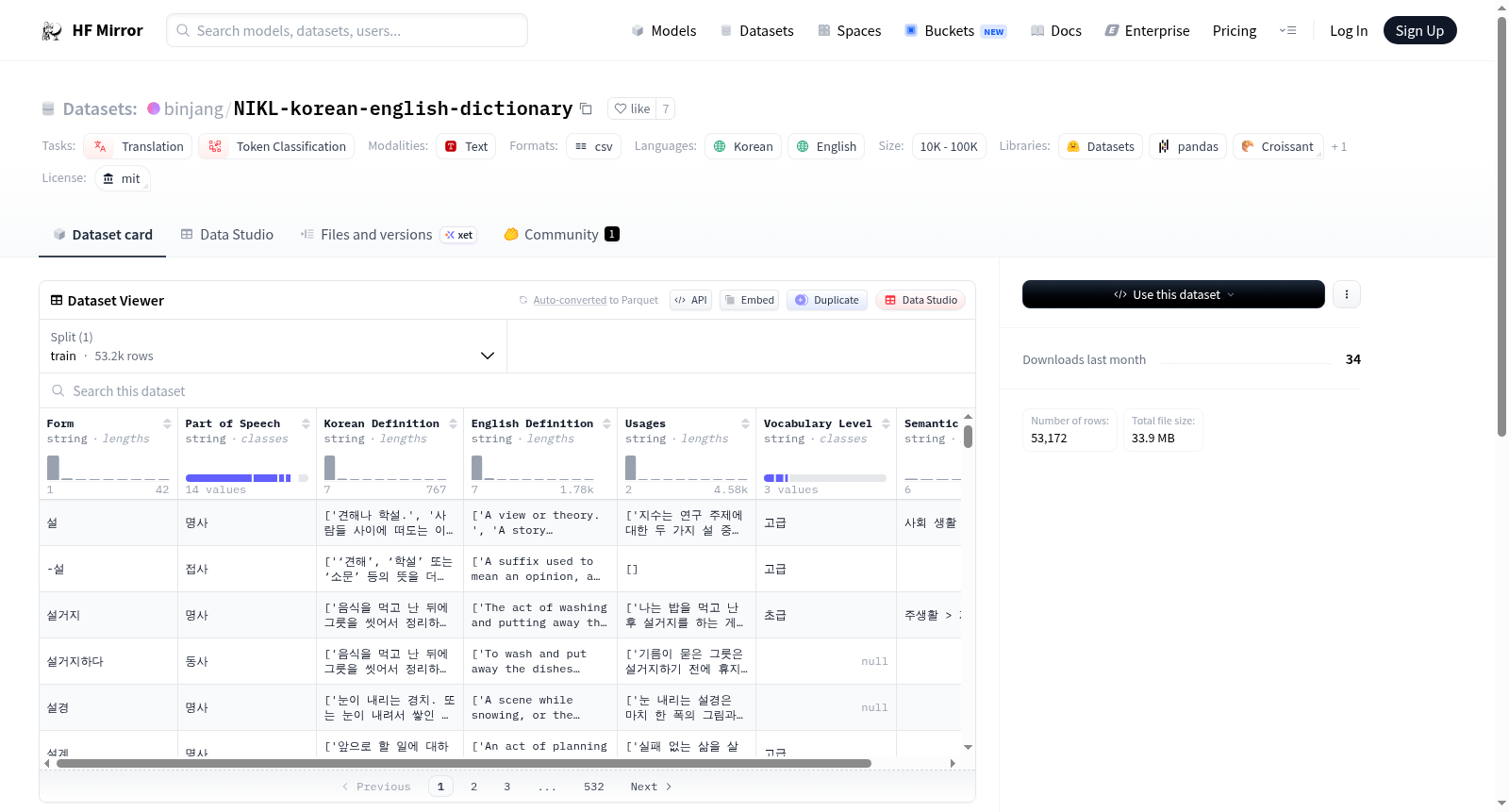
Task: Select the '초급' Vocabulary Level cell
Action: [x=825, y=615]
